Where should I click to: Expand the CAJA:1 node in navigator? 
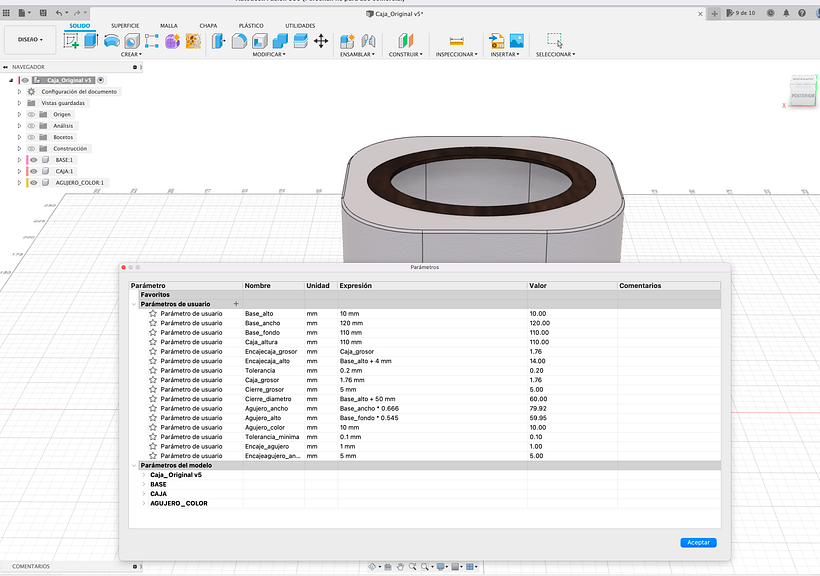19,171
